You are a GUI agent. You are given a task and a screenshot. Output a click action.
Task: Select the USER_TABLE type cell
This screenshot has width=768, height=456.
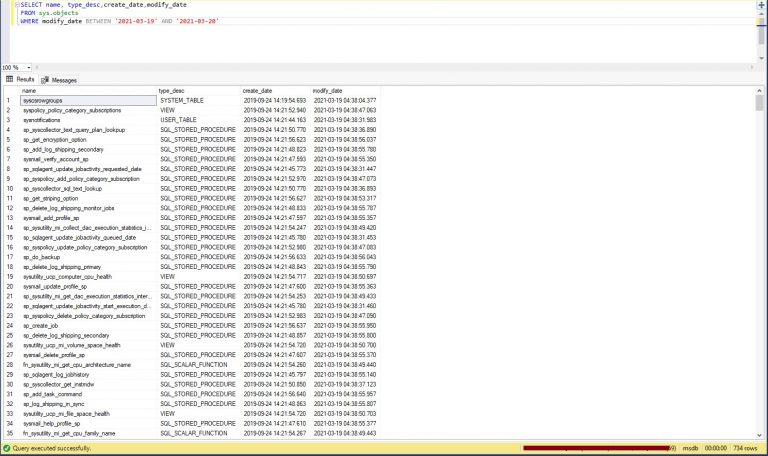(x=199, y=120)
